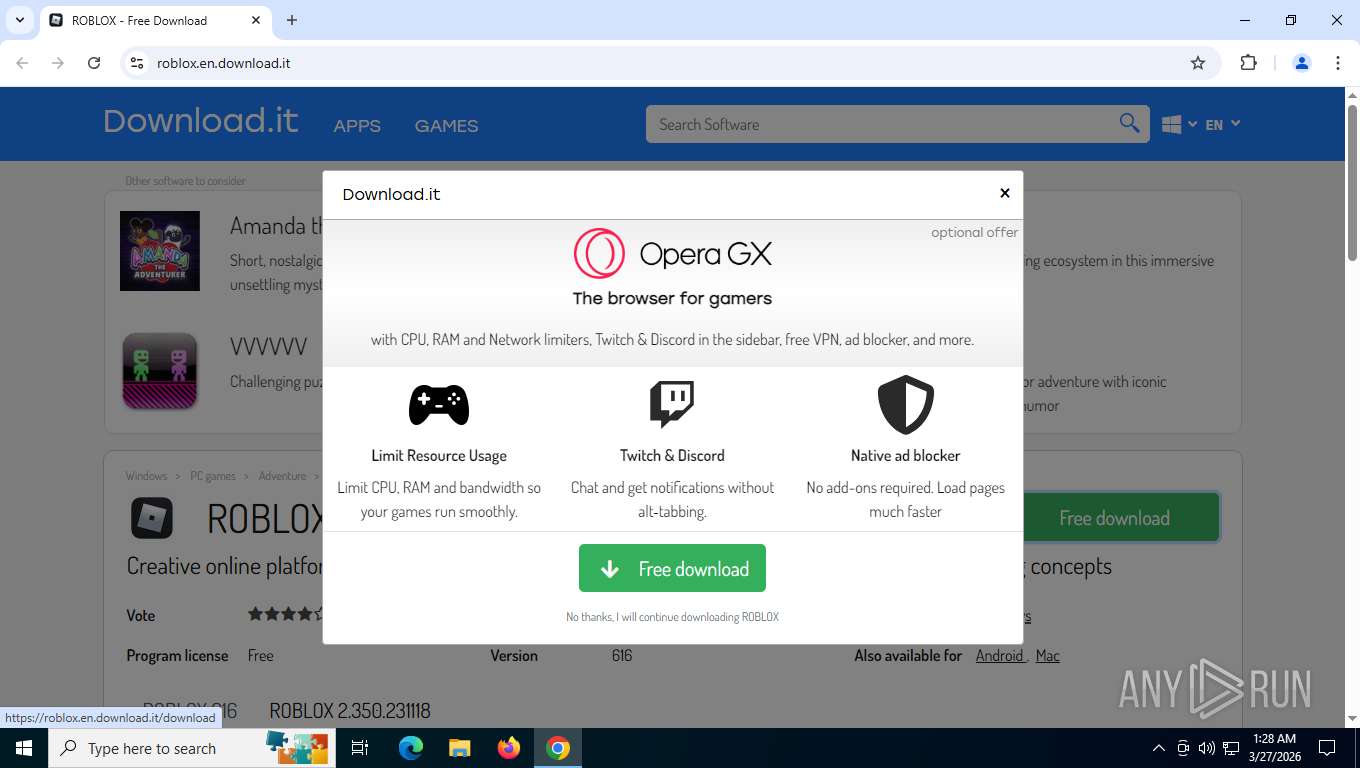
Task: Open the EN language dropdown
Action: click(1223, 124)
